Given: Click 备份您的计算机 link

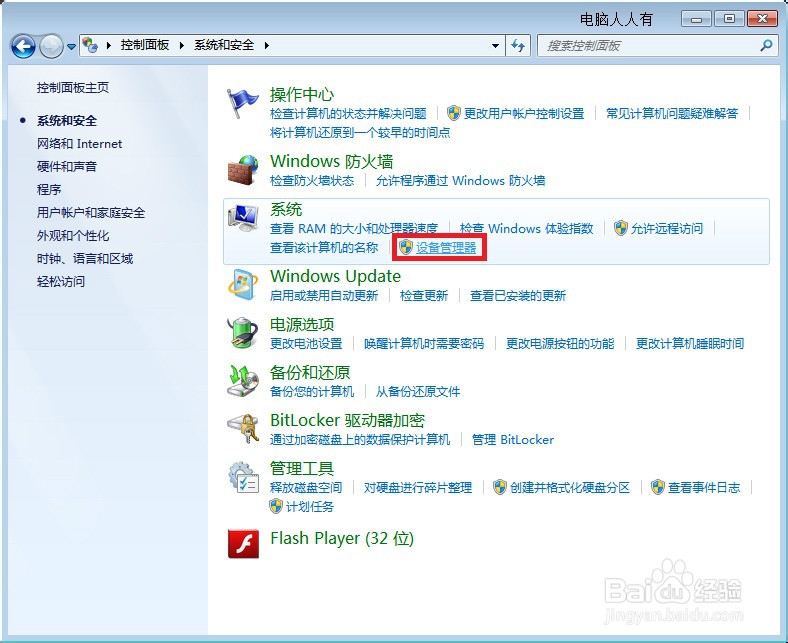Looking at the screenshot, I should pos(312,391).
